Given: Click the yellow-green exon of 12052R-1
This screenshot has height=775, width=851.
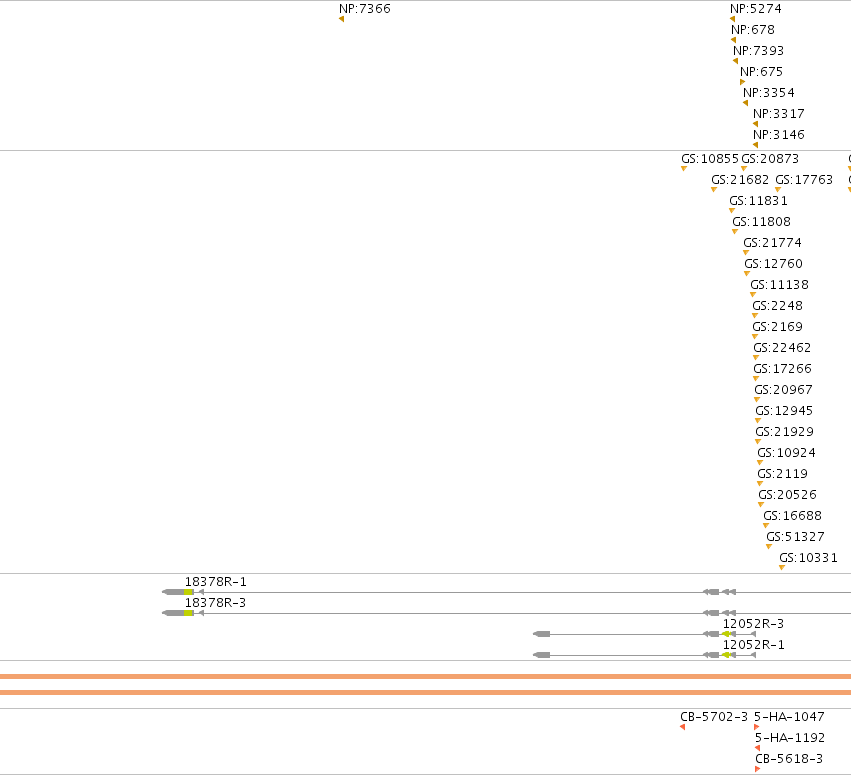Looking at the screenshot, I should (727, 655).
